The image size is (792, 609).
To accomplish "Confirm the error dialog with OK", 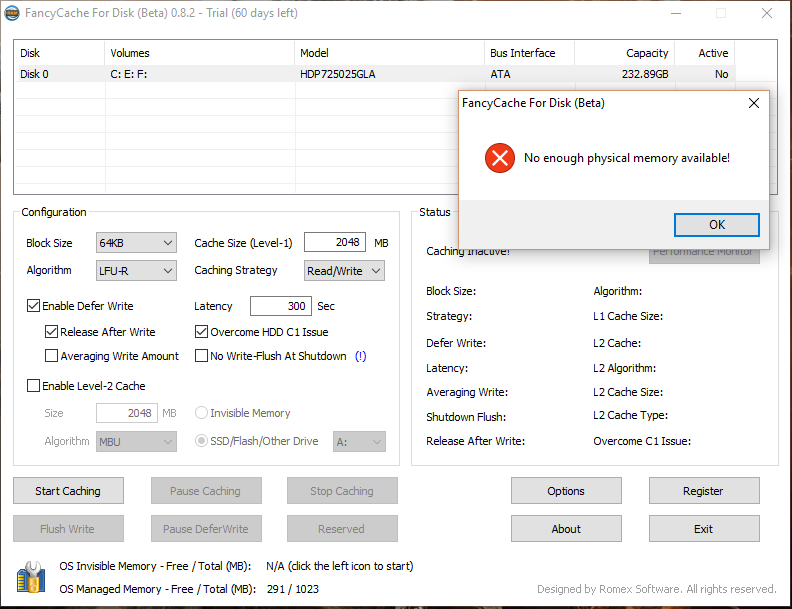I will (x=716, y=225).
